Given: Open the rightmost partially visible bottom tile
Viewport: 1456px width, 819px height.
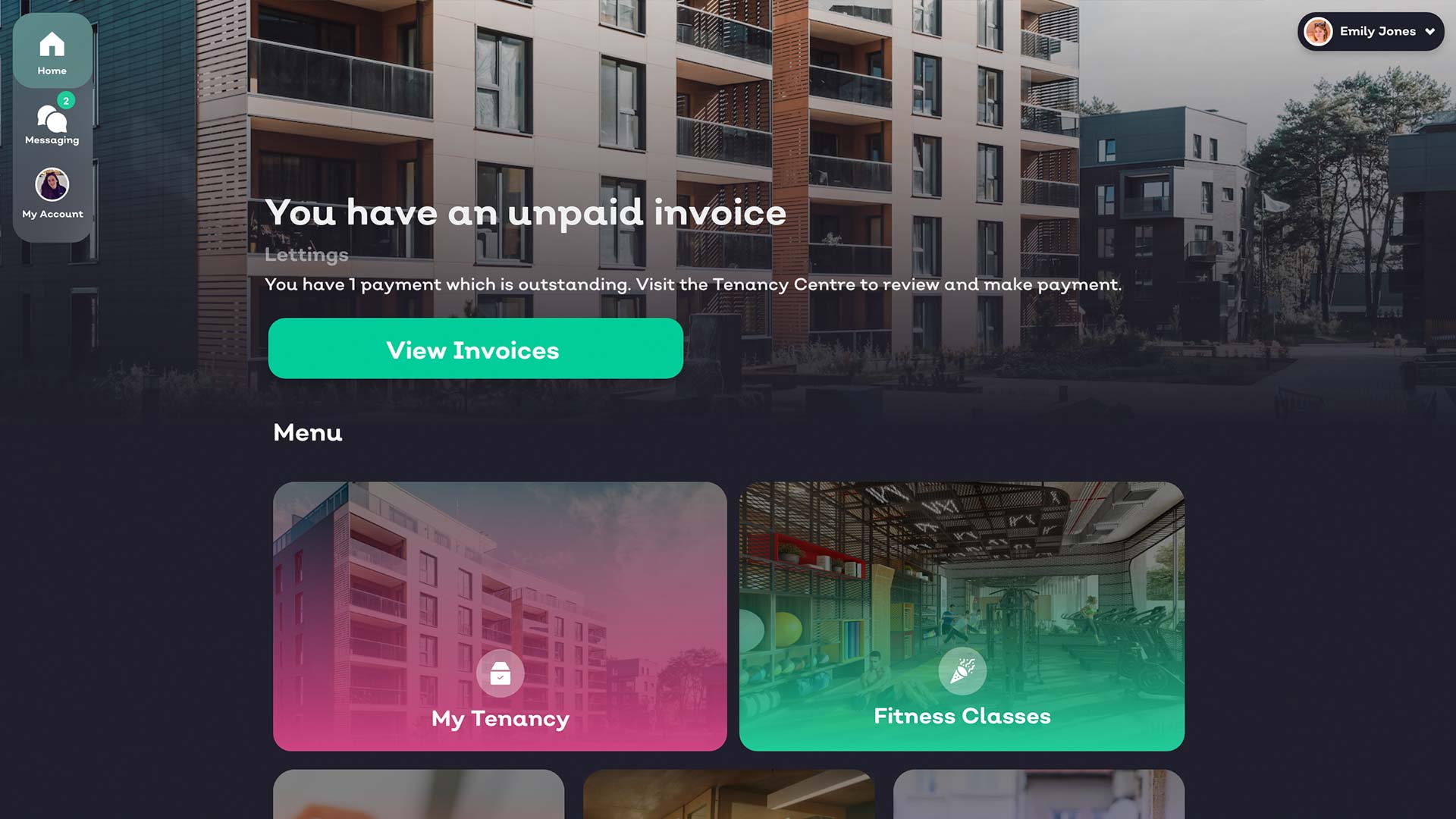Looking at the screenshot, I should click(x=1039, y=794).
